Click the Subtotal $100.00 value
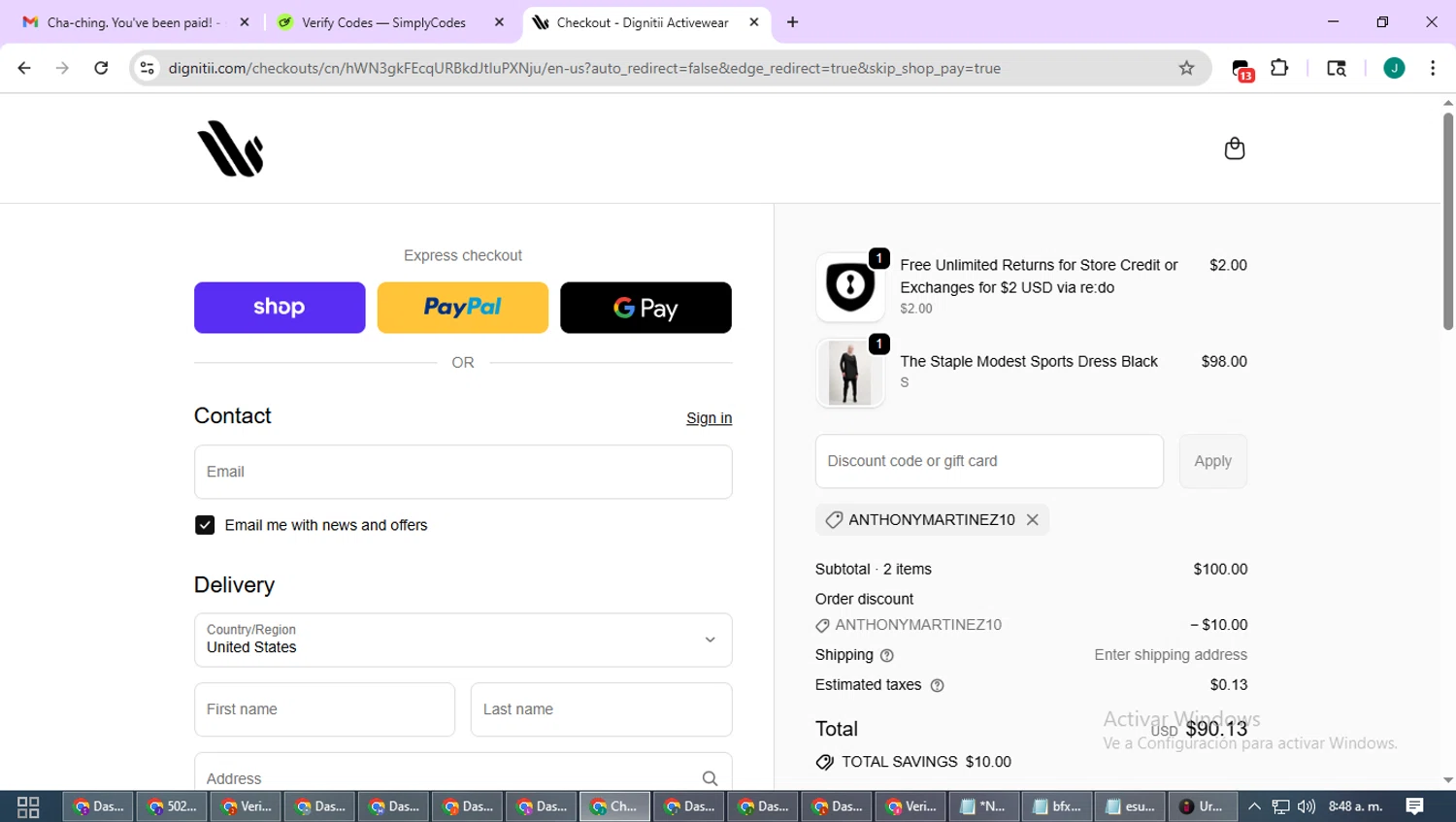The image size is (1456, 822). (x=1220, y=570)
